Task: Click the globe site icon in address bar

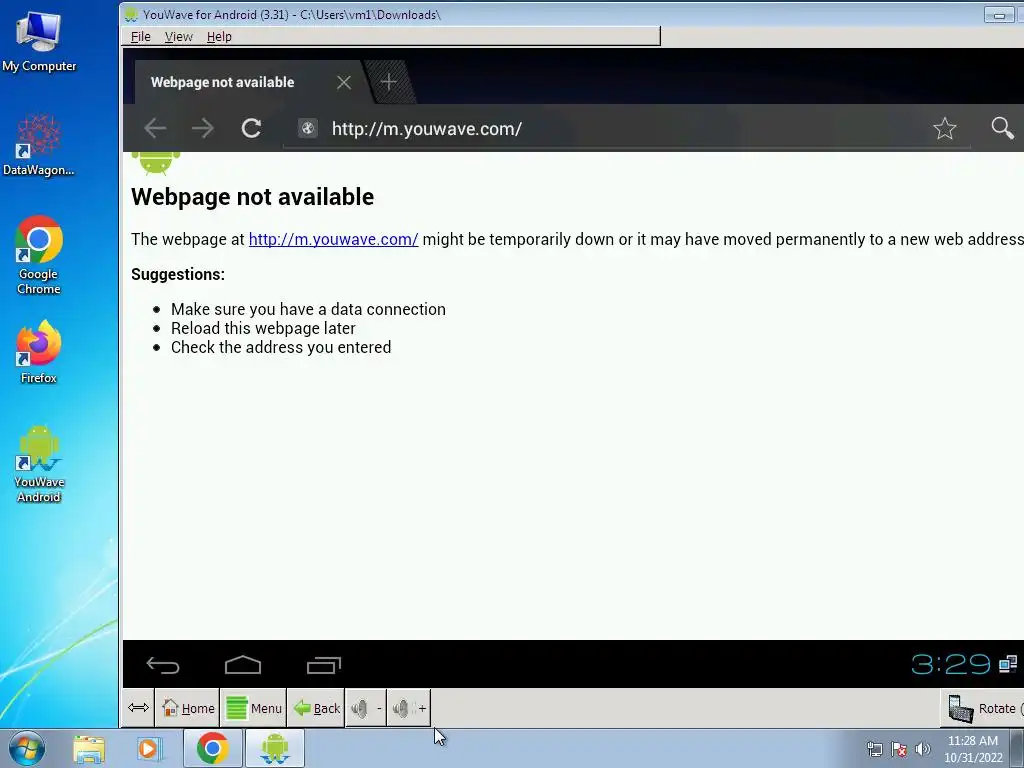Action: pos(308,128)
